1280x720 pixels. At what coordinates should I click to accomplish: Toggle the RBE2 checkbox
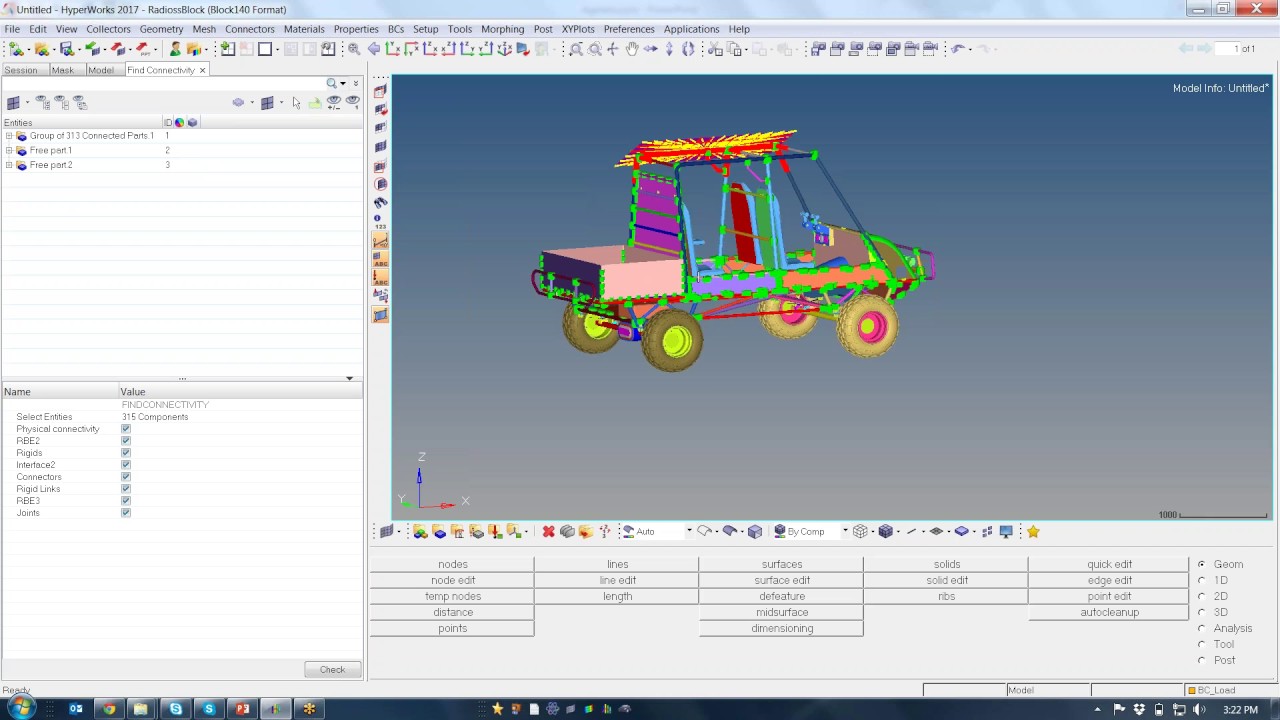[x=126, y=441]
